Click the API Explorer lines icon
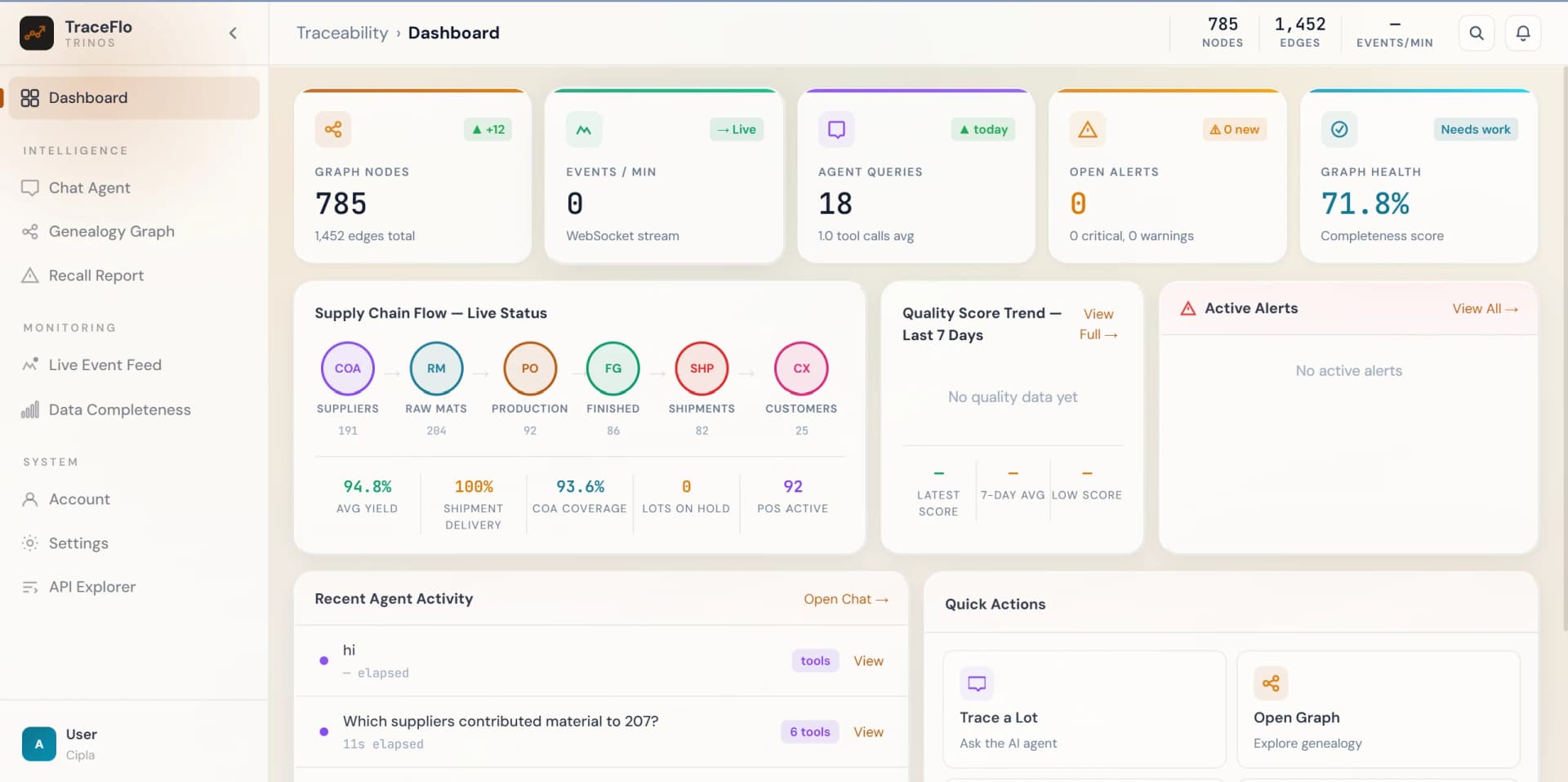1568x782 pixels. coord(30,587)
